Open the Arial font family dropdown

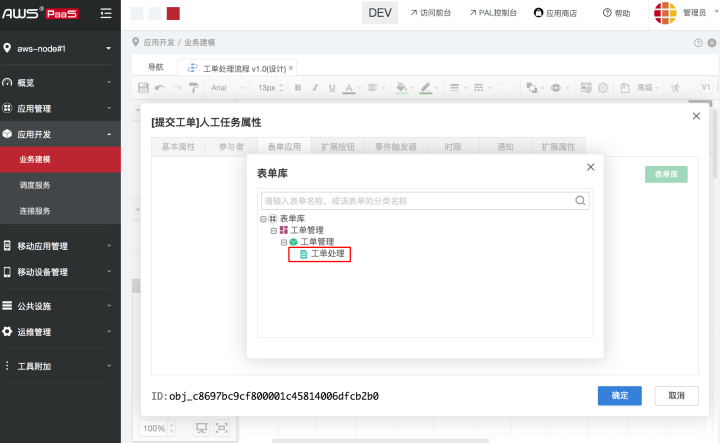pyautogui.click(x=227, y=88)
